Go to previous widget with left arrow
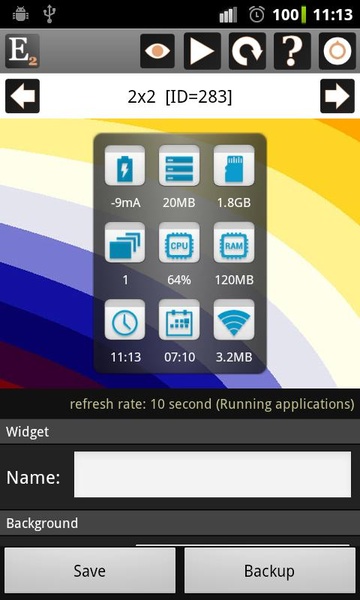This screenshot has width=360, height=600. 22,96
